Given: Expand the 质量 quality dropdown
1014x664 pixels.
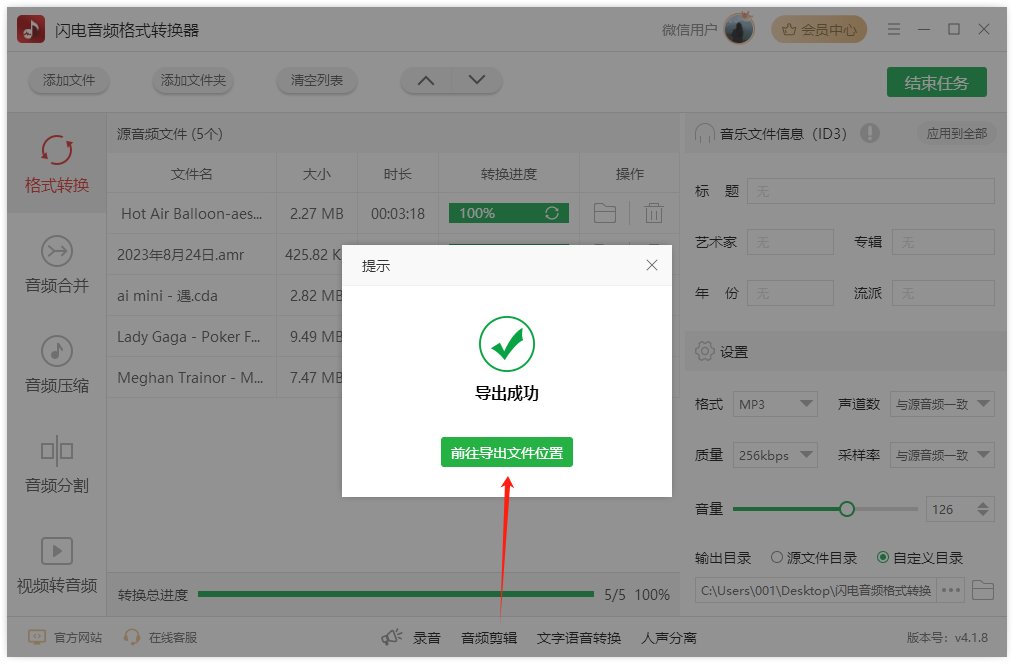Looking at the screenshot, I should (x=775, y=455).
